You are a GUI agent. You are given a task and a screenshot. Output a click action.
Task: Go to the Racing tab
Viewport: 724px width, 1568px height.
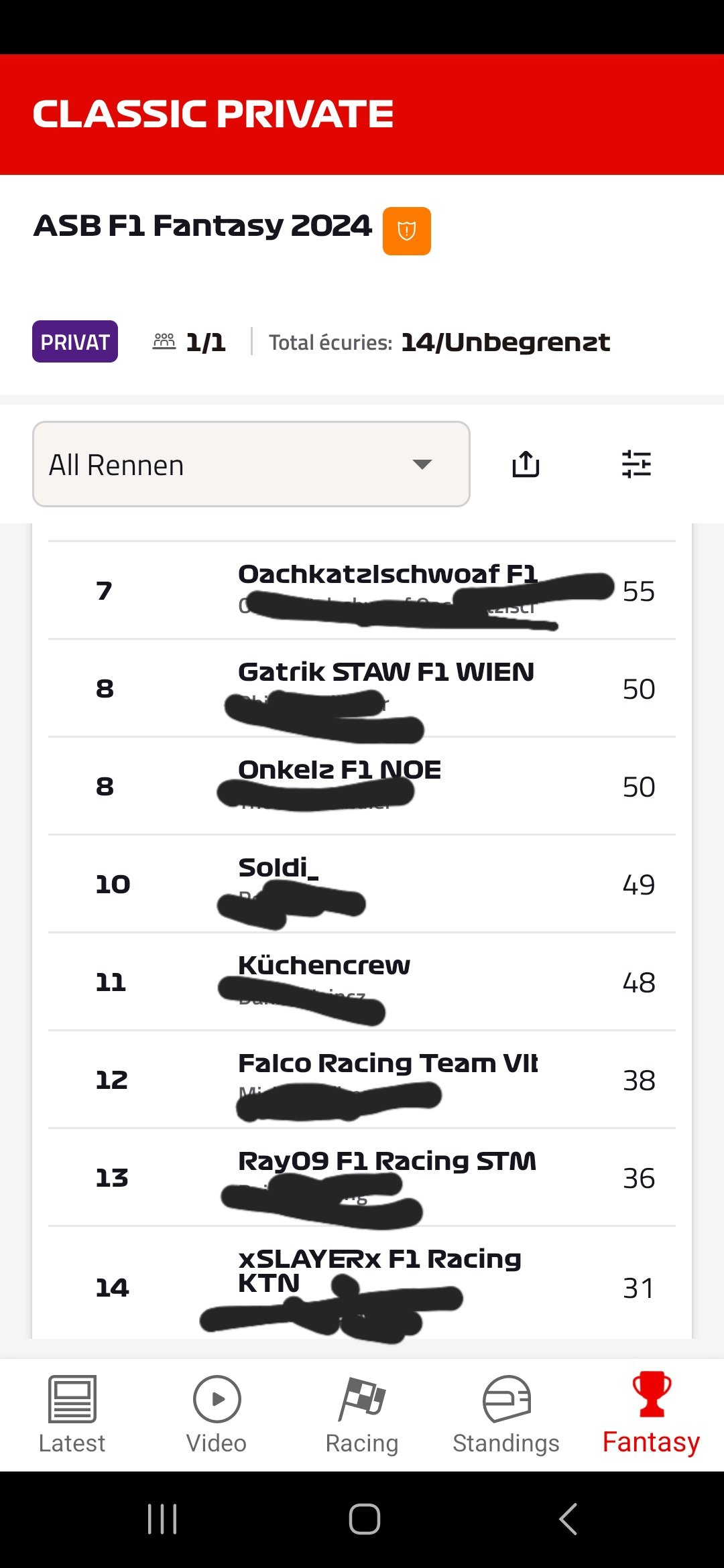(x=362, y=1415)
